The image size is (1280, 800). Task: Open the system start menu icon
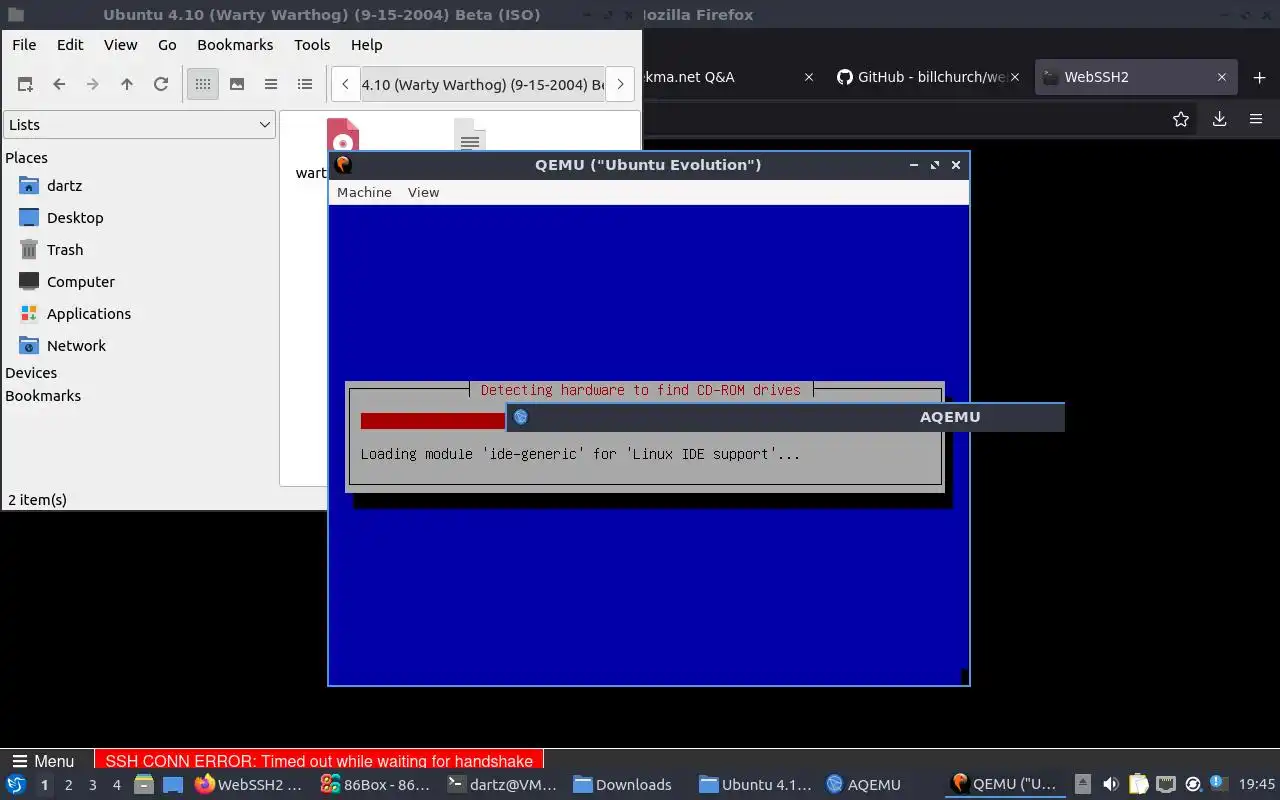pos(16,785)
